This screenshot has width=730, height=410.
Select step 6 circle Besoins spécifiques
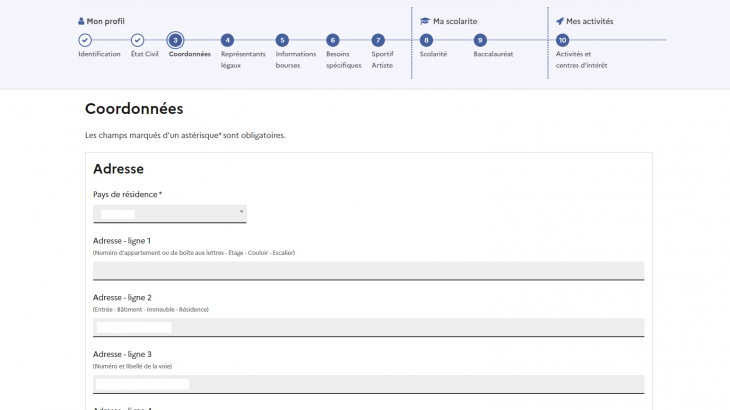(332, 40)
